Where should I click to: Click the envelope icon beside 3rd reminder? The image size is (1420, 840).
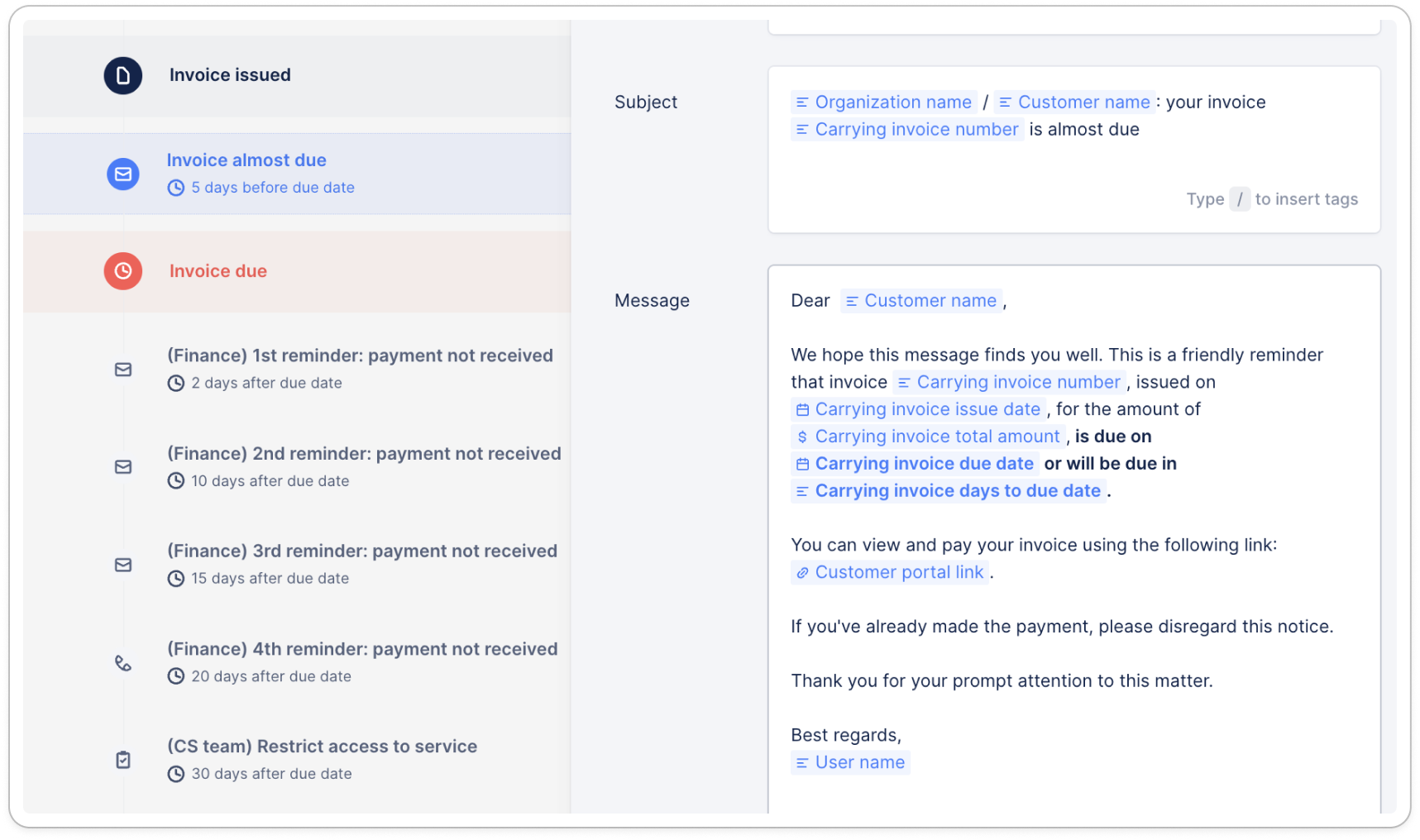(x=122, y=565)
